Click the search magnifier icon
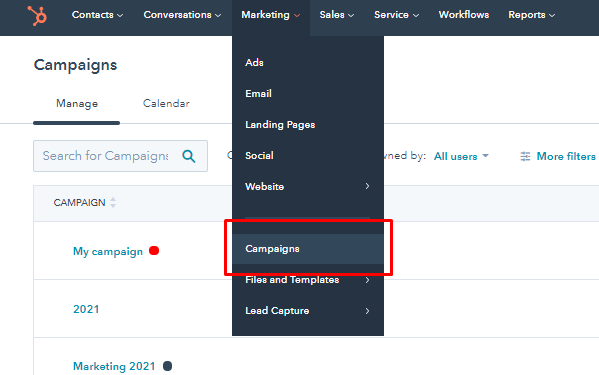 pyautogui.click(x=189, y=156)
